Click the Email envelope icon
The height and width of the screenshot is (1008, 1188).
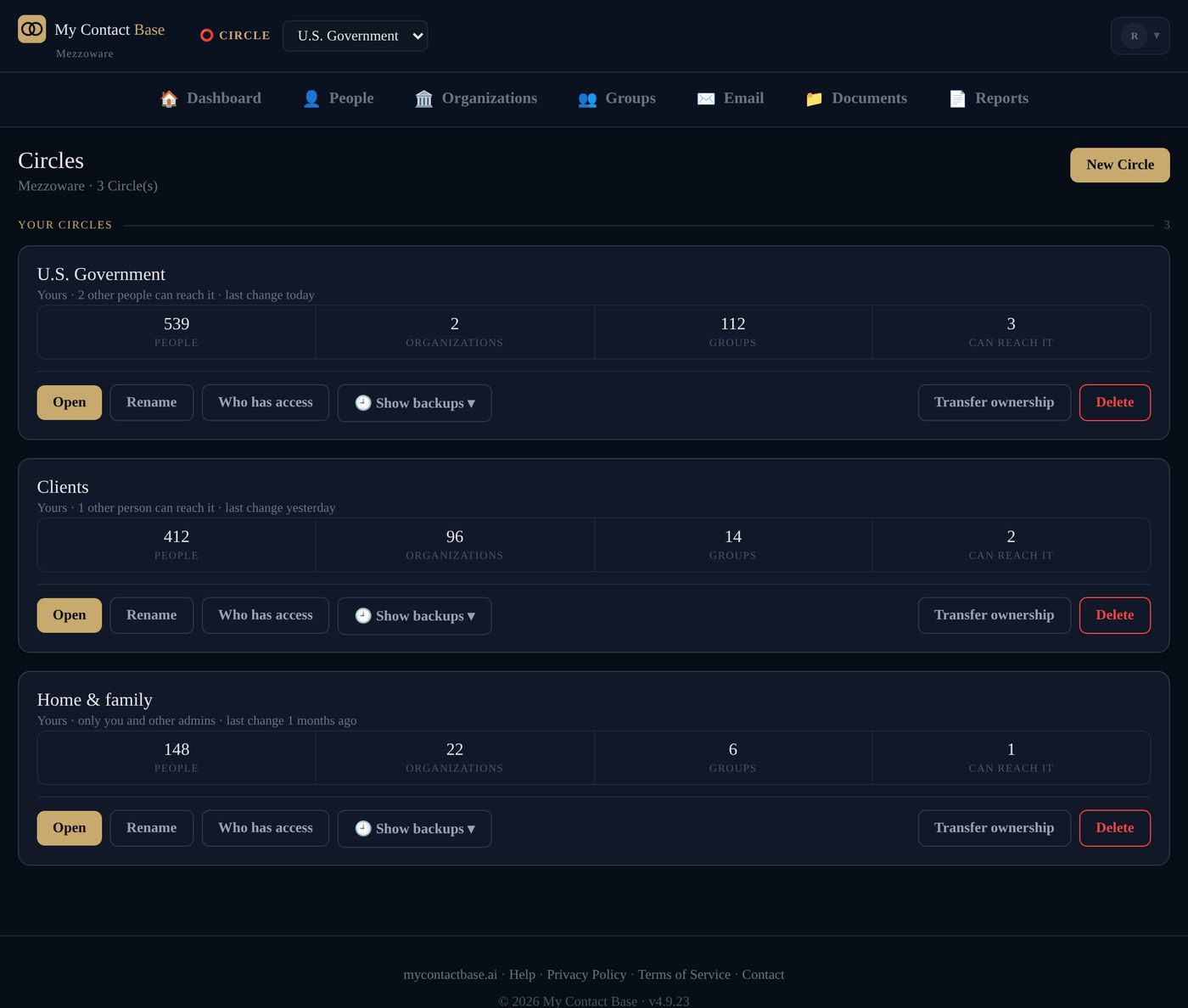(x=706, y=98)
